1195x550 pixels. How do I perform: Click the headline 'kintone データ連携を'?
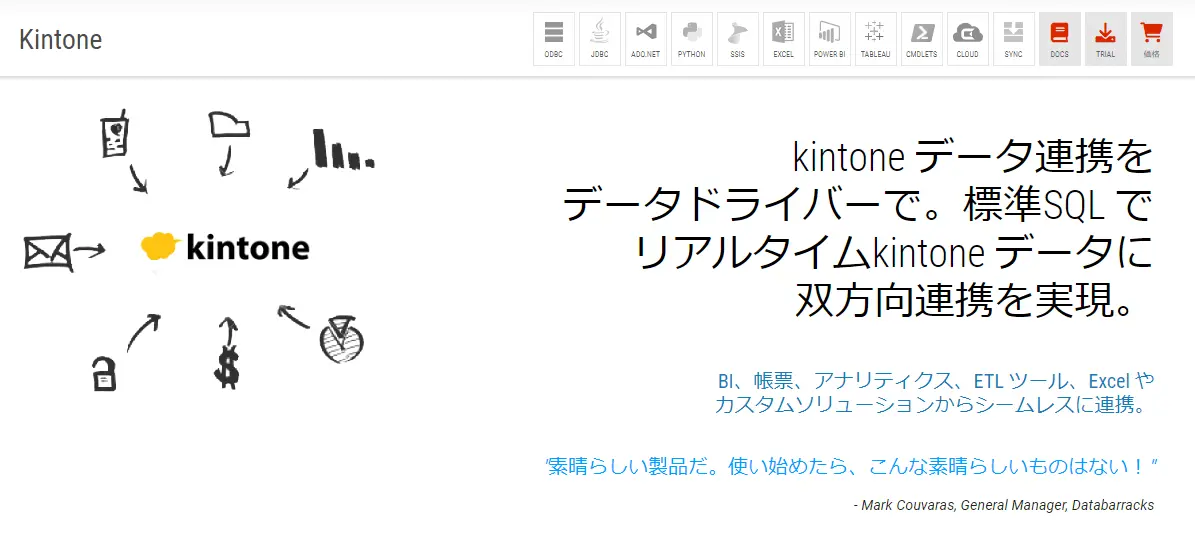pyautogui.click(x=972, y=158)
